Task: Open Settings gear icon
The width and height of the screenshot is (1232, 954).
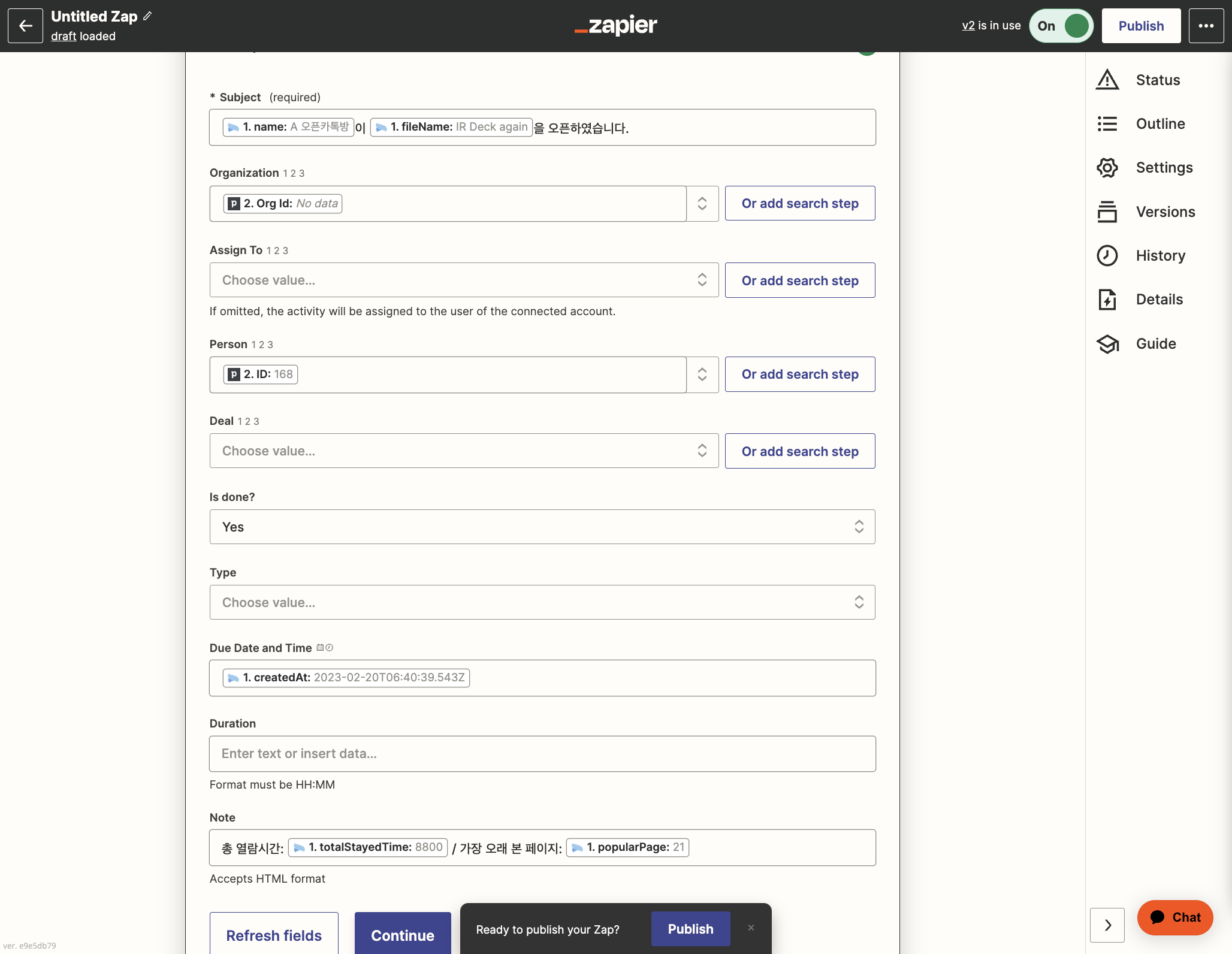Action: [x=1107, y=168]
